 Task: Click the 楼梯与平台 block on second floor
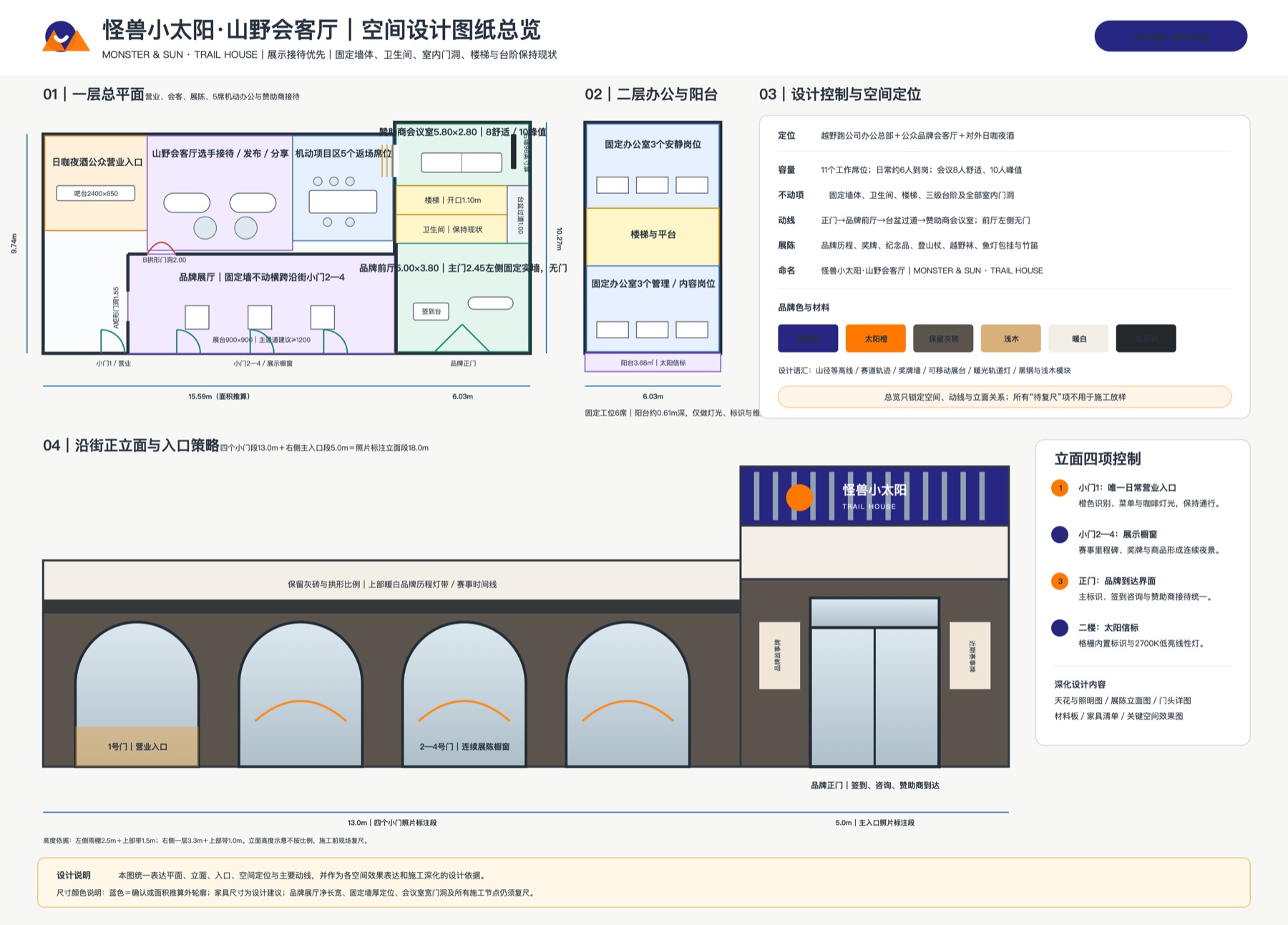(x=653, y=236)
